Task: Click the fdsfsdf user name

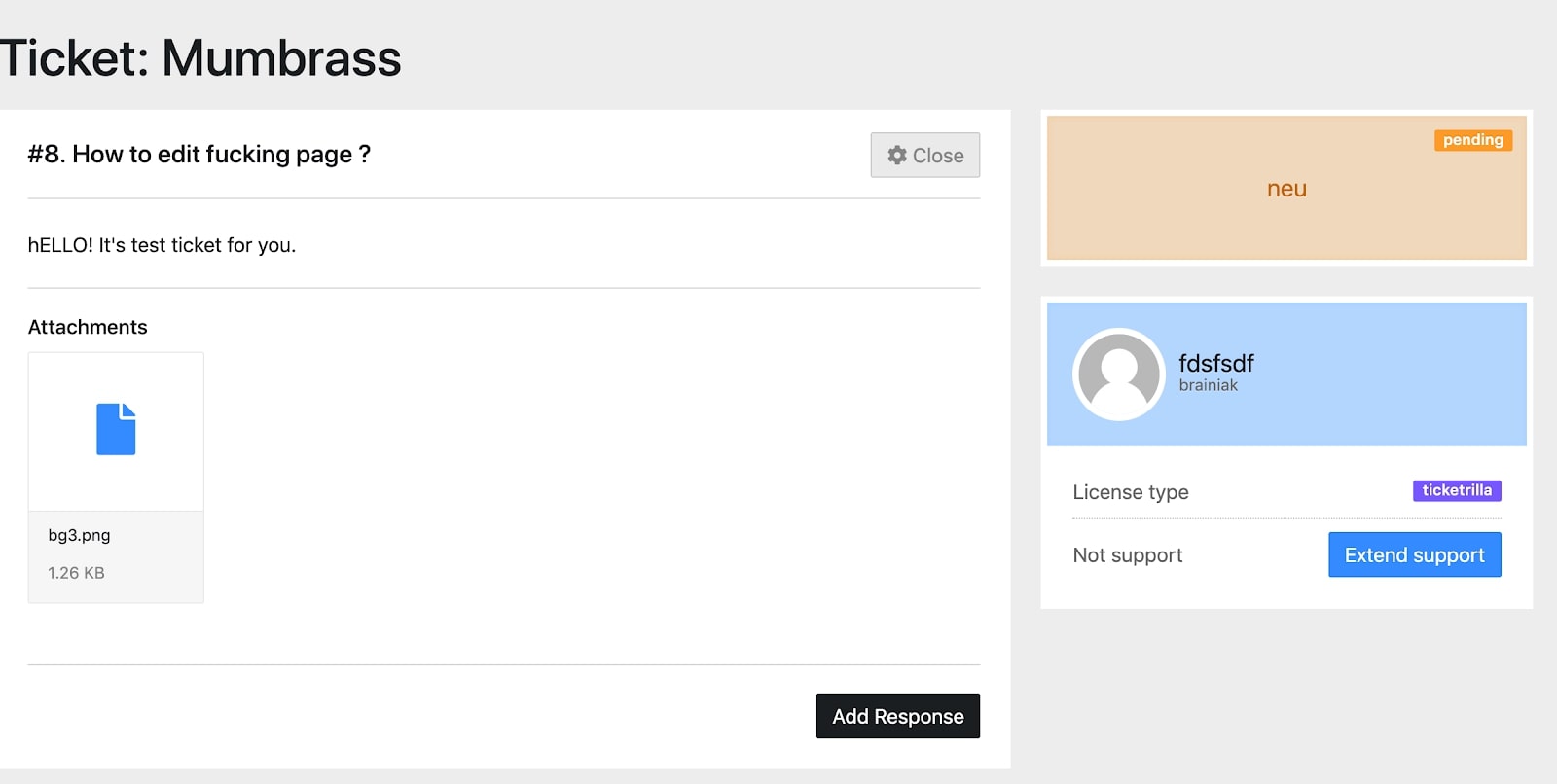Action: point(1215,363)
